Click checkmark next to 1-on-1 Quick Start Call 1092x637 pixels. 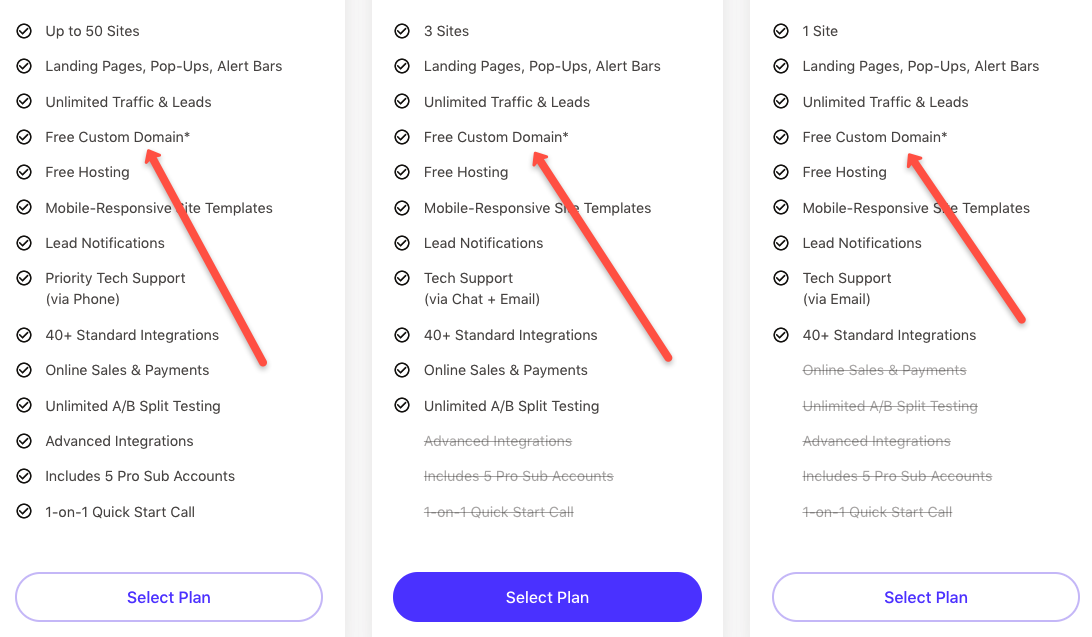point(24,512)
